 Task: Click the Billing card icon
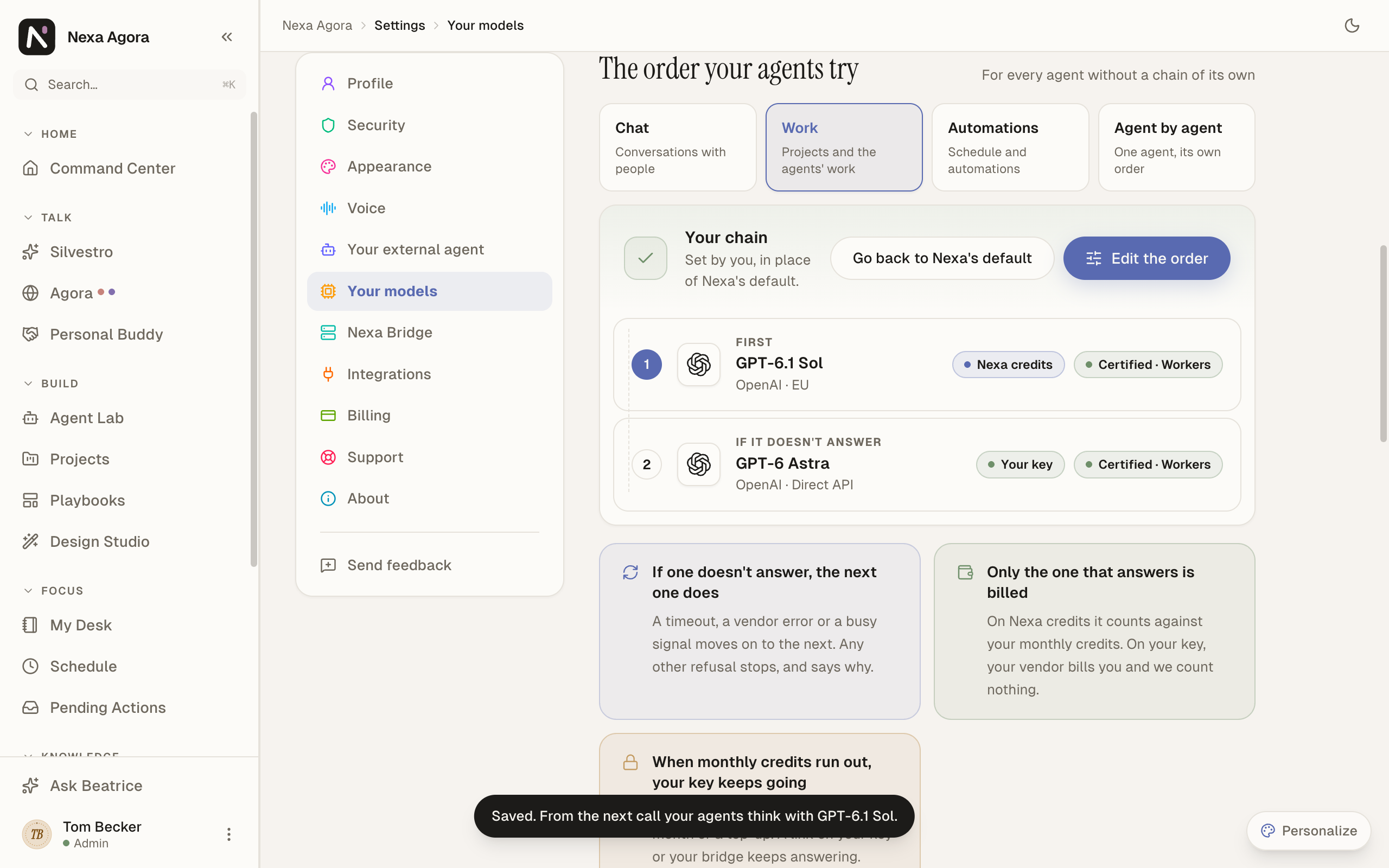(x=328, y=415)
